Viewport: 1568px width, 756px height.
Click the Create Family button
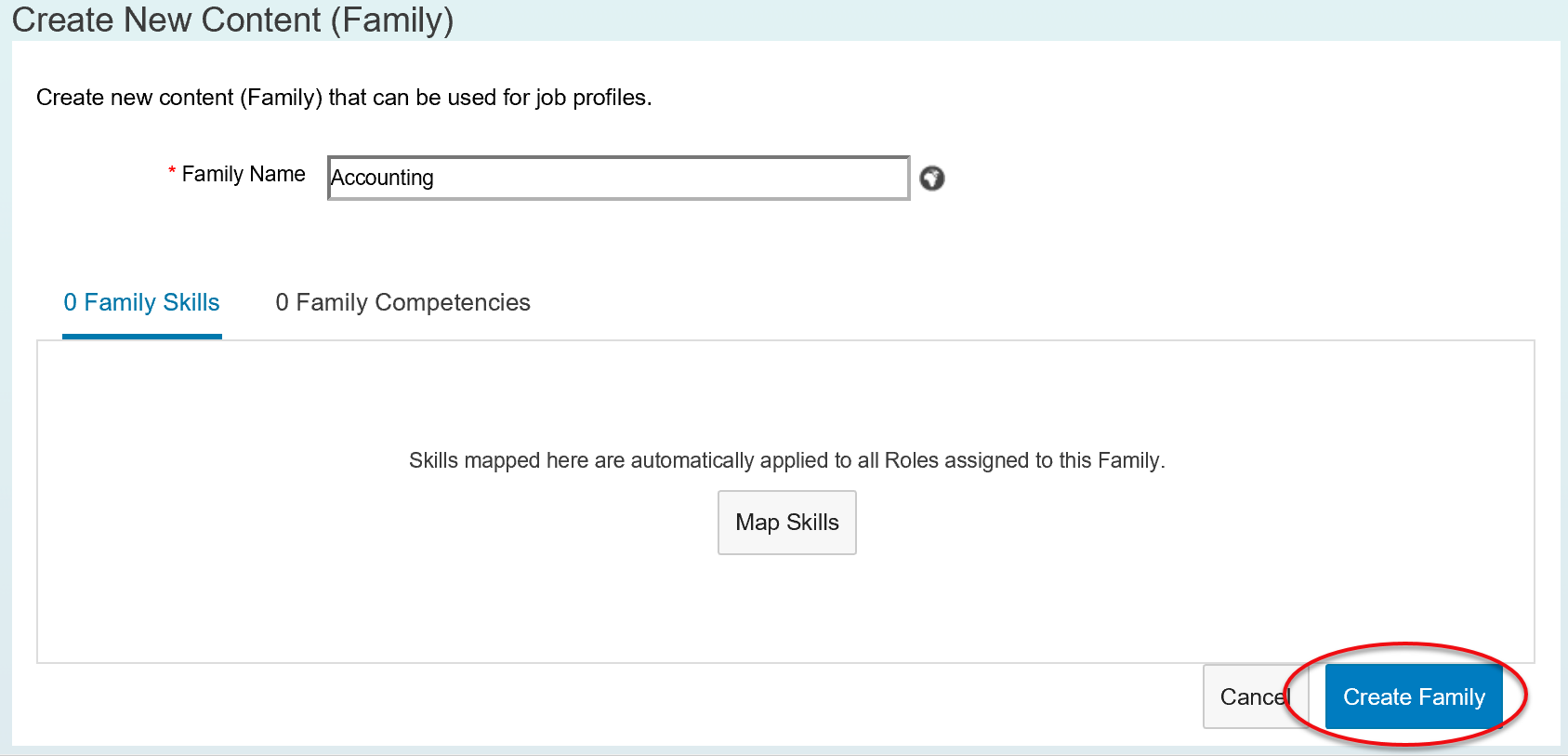click(1414, 696)
